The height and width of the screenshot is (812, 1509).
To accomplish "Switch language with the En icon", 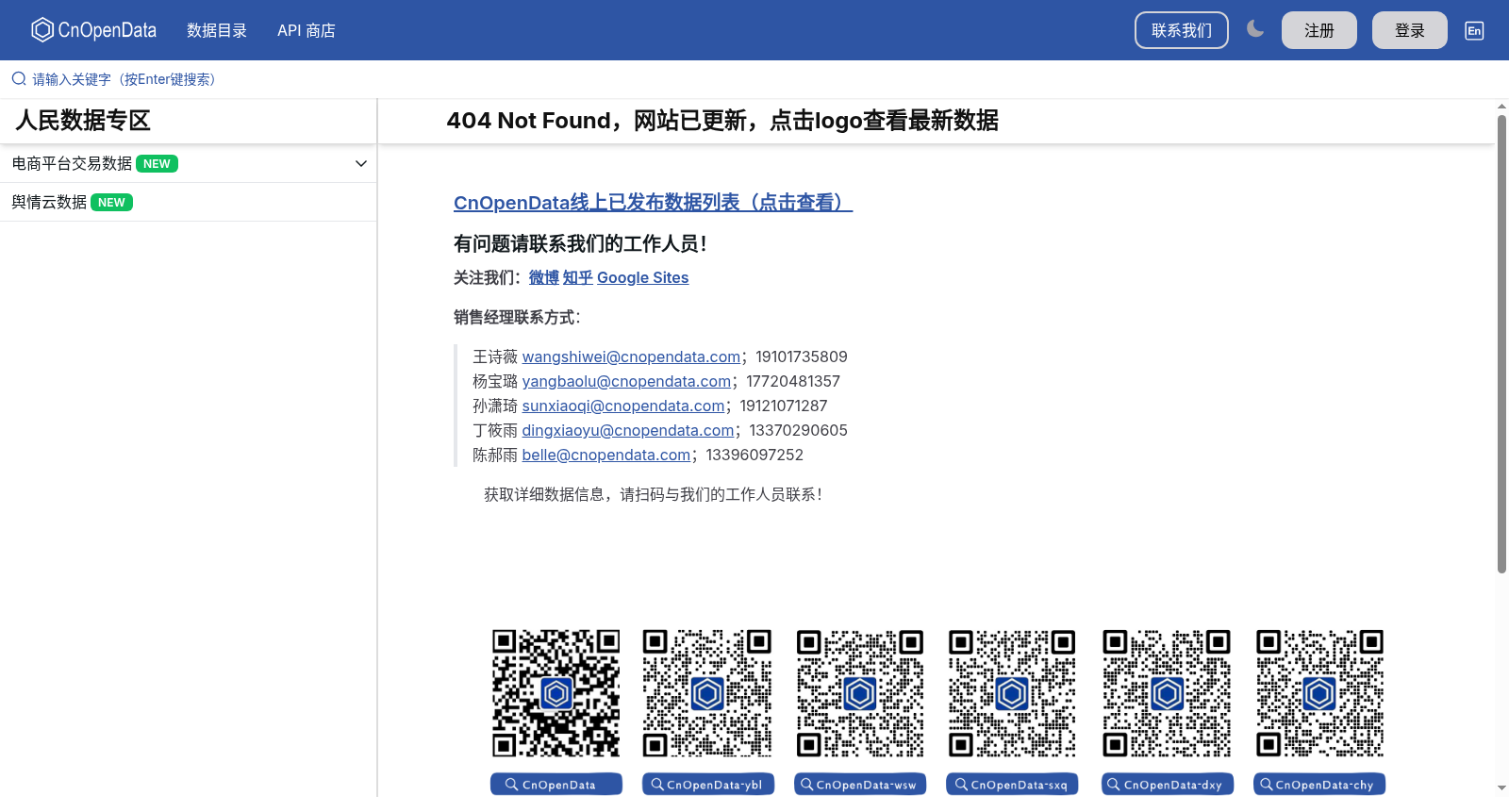I will [1474, 30].
